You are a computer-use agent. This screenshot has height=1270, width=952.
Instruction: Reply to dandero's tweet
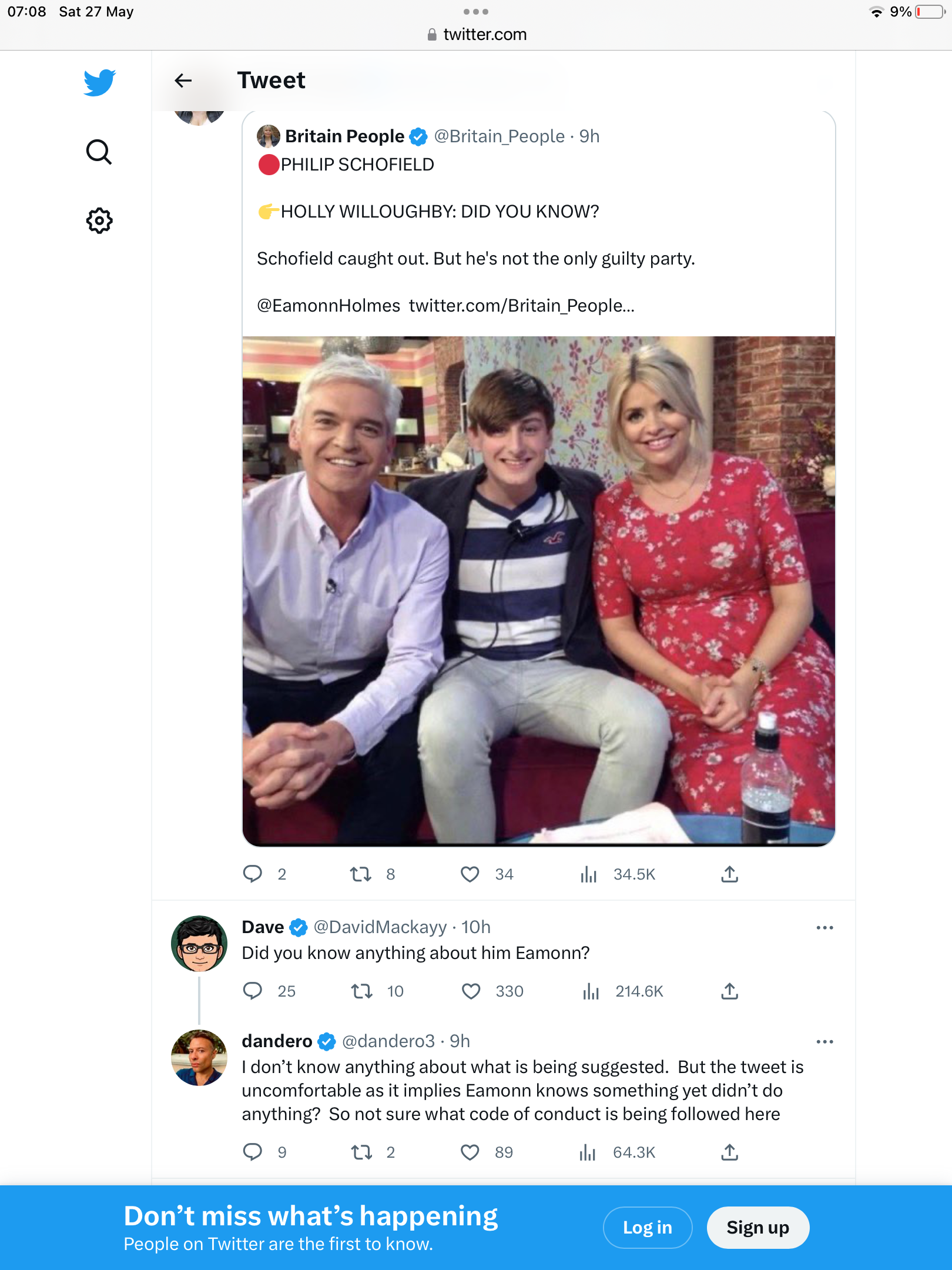(x=253, y=1152)
